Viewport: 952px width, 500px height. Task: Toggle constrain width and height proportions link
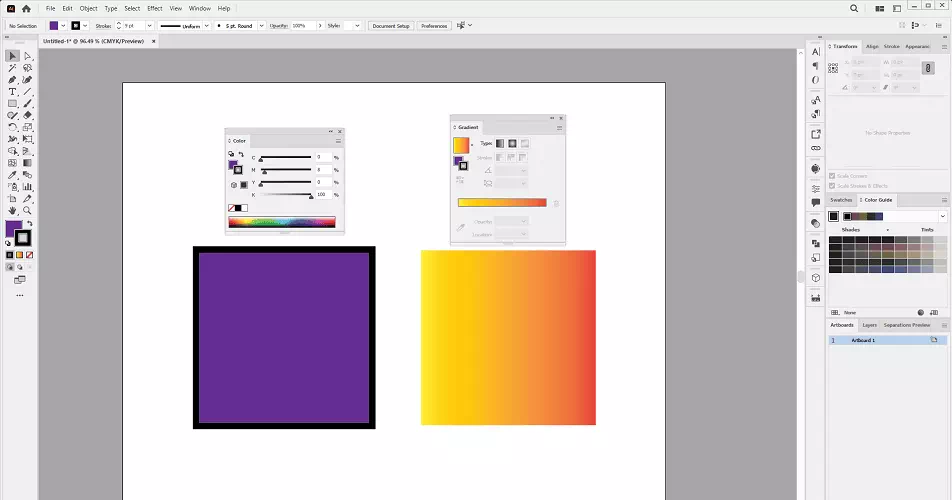(x=928, y=68)
